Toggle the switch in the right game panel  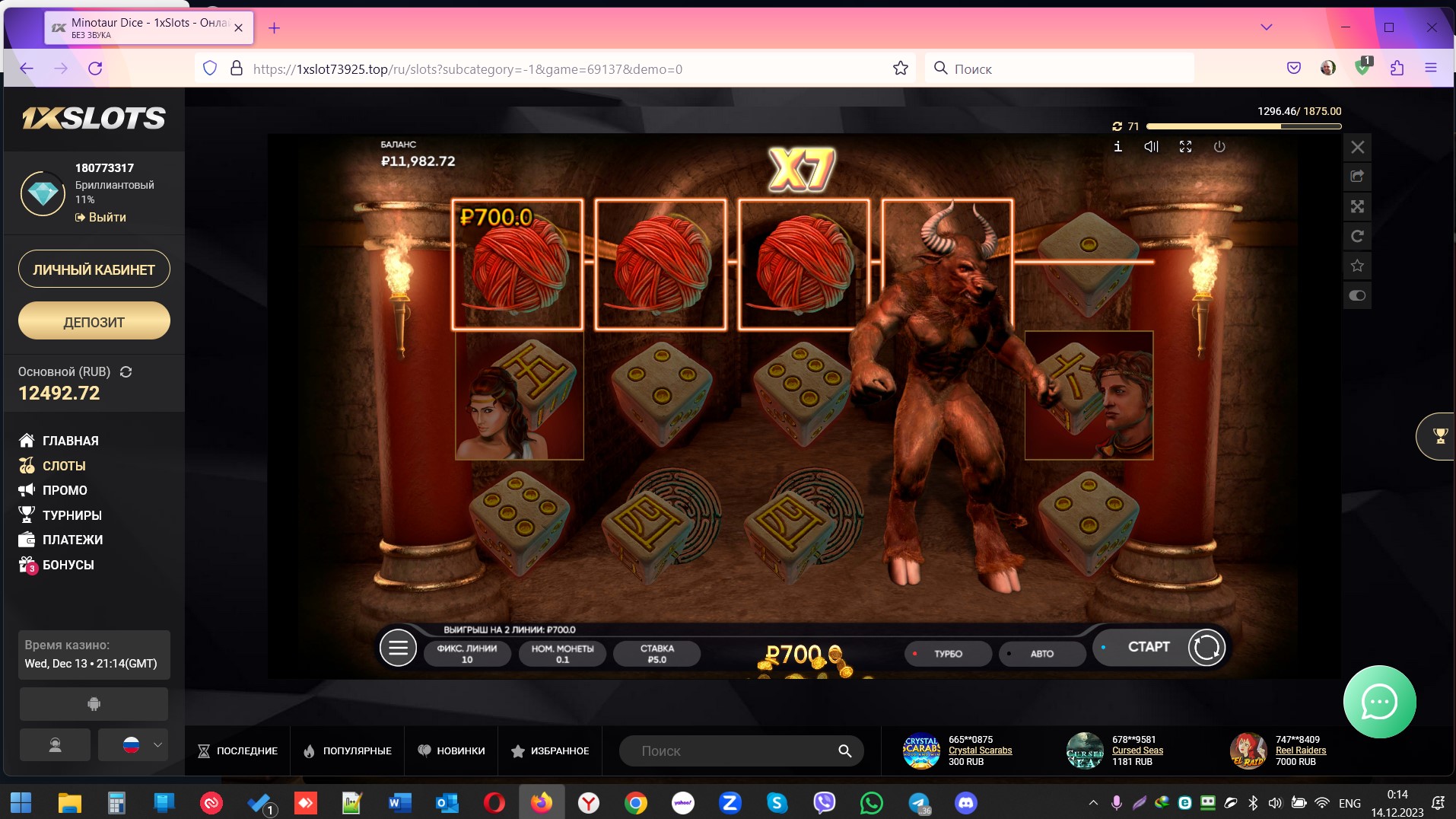pyautogui.click(x=1358, y=295)
